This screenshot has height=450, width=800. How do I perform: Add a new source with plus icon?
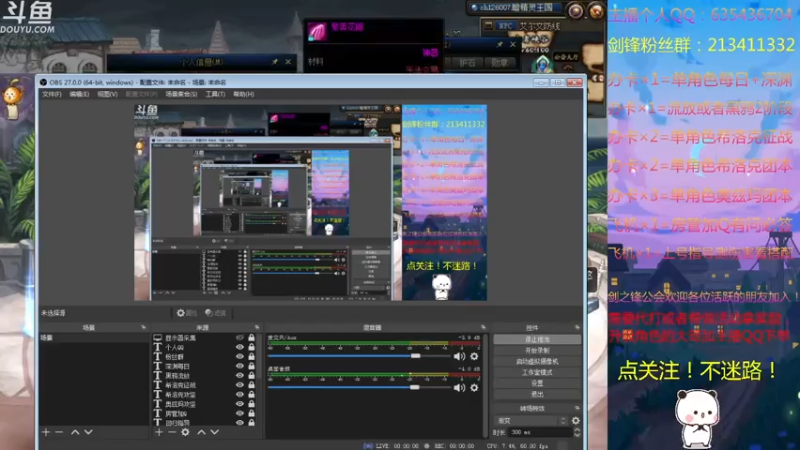point(159,432)
